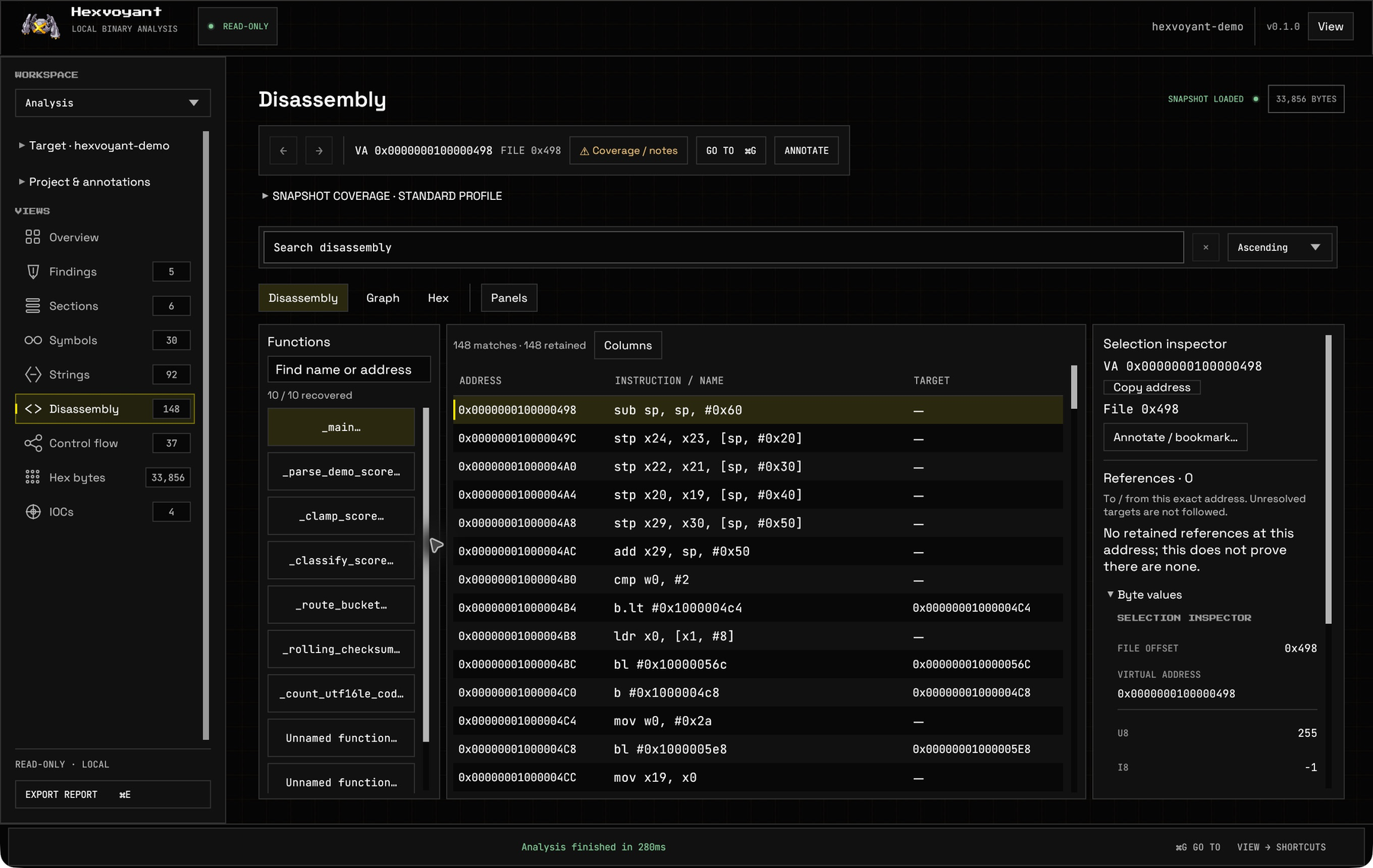Select the row with cmp w0, #2

758,580
